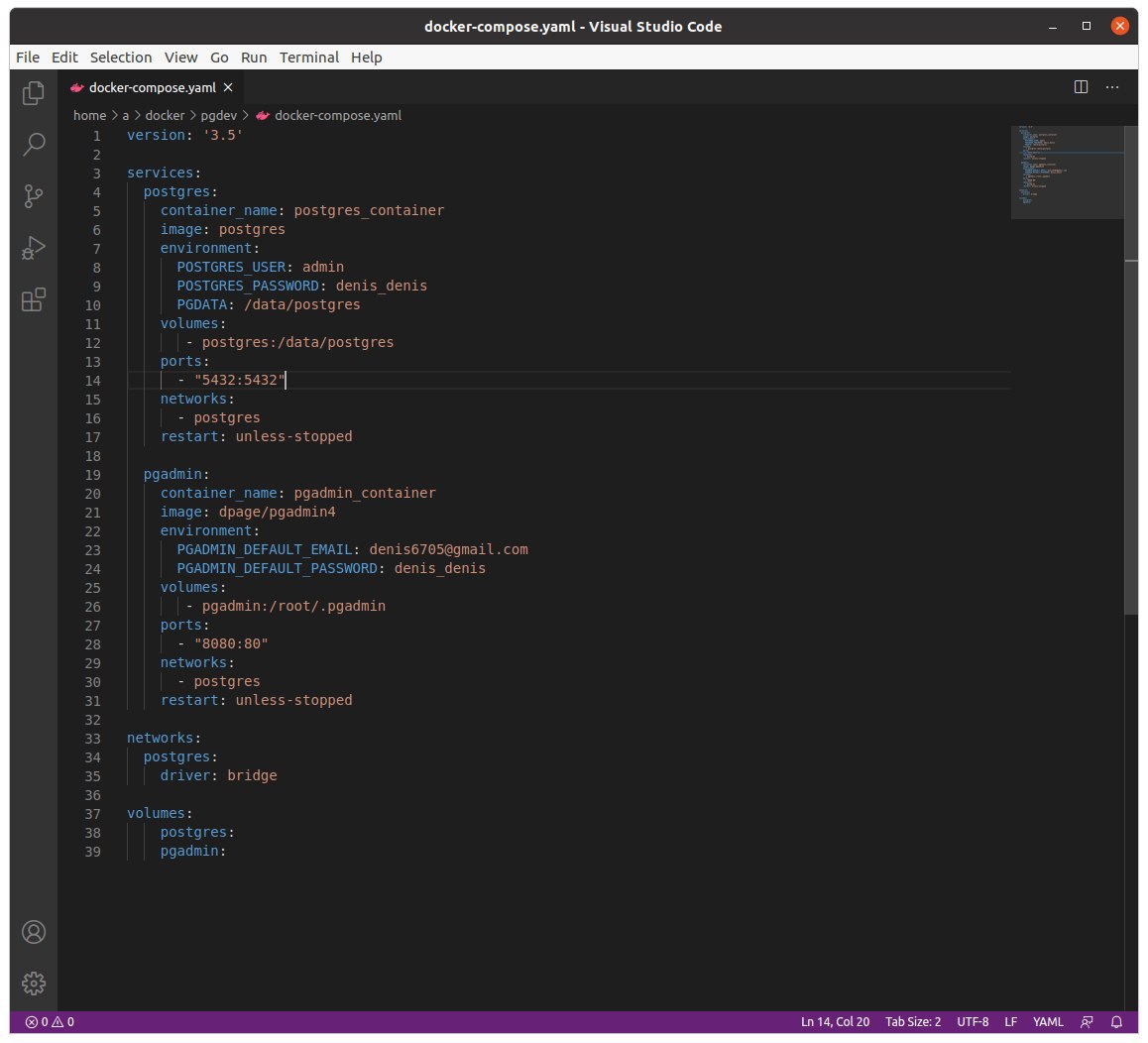Screen dimensions: 1148x1043
Task: Open the Terminal menu
Action: [x=309, y=58]
